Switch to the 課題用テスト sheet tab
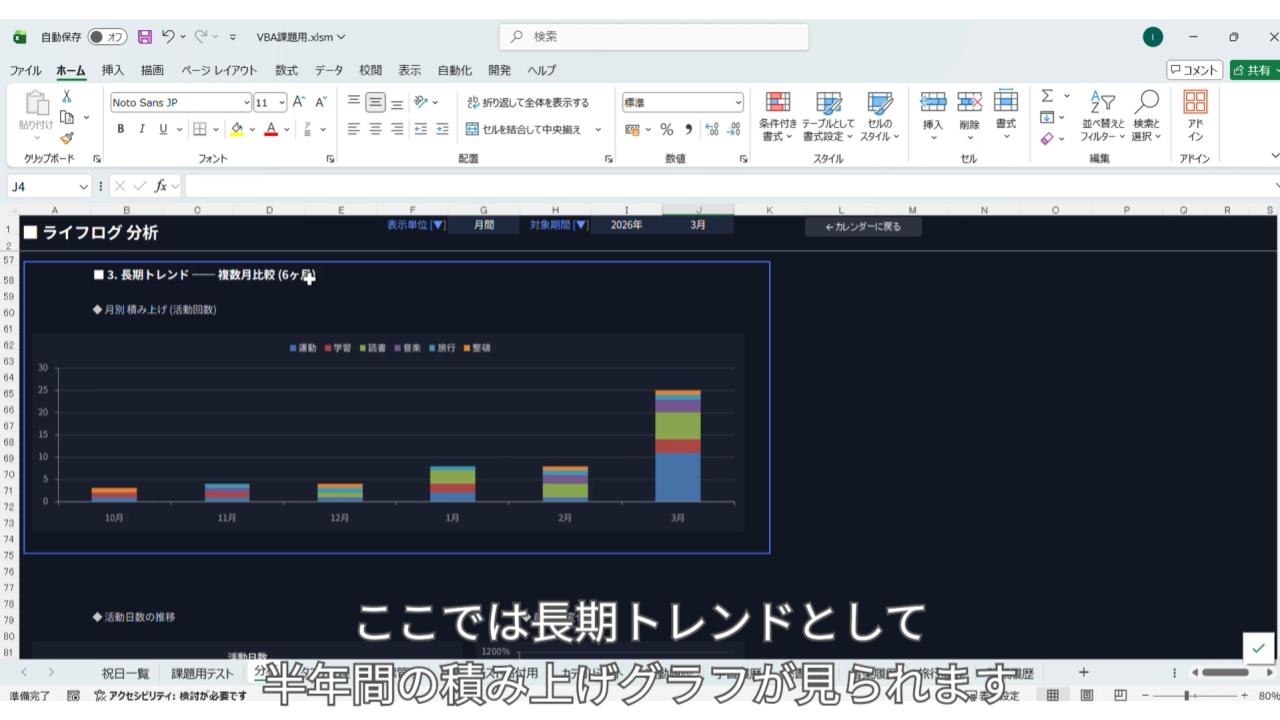Viewport: 1280px width, 720px height. pyautogui.click(x=202, y=673)
